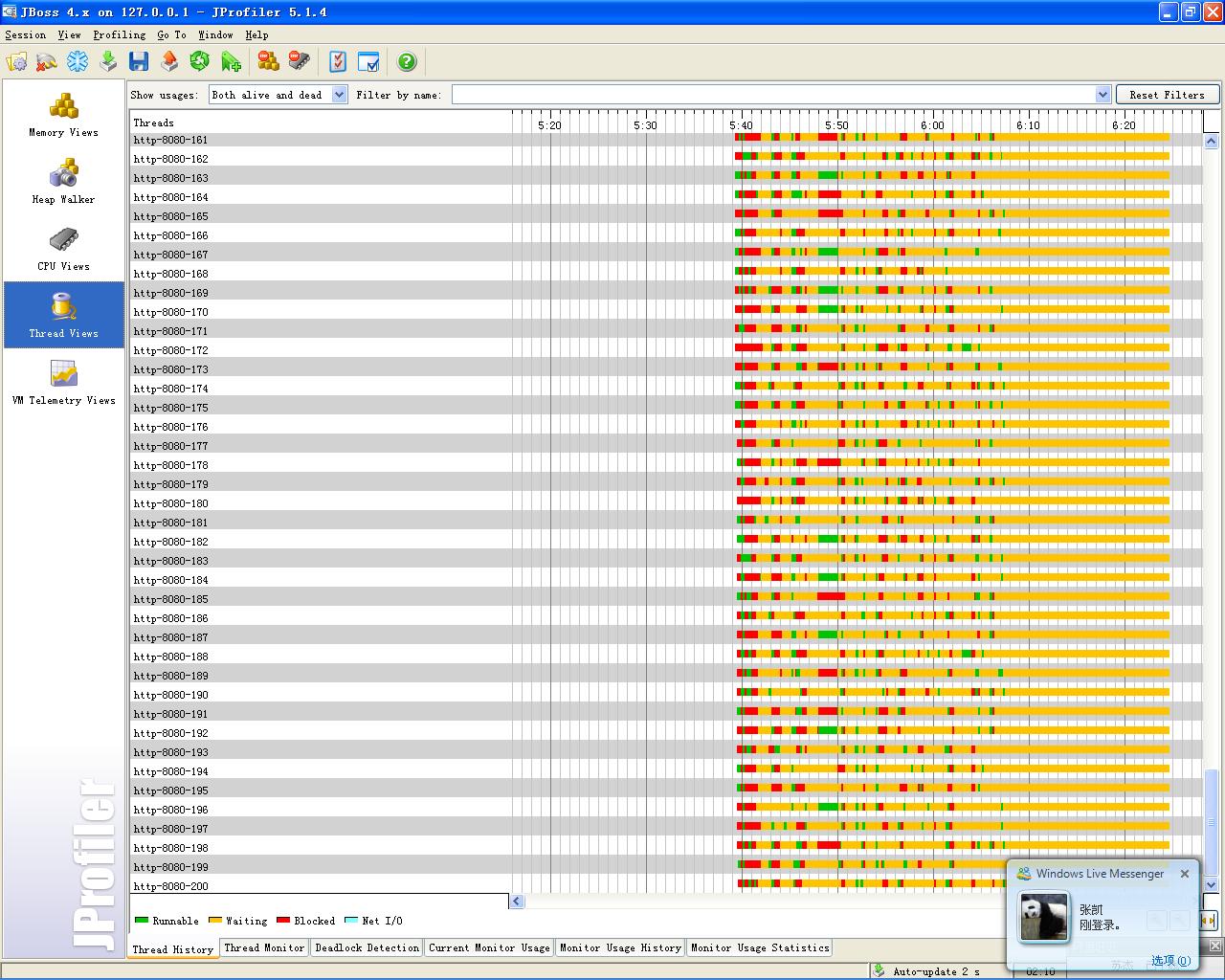Click the 5:40 timeline marker
Viewport: 1225px width, 980px height.
[x=741, y=125]
